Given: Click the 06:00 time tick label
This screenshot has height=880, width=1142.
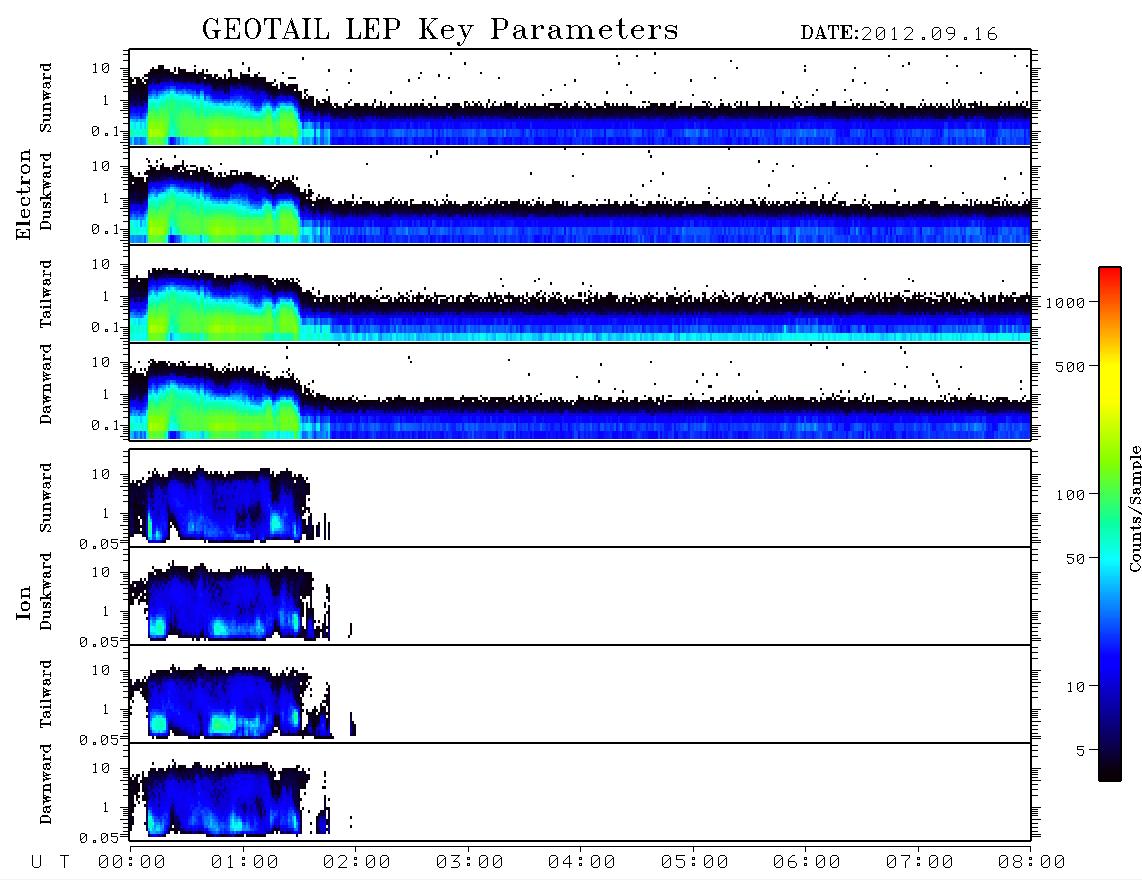Looking at the screenshot, I should 807,863.
